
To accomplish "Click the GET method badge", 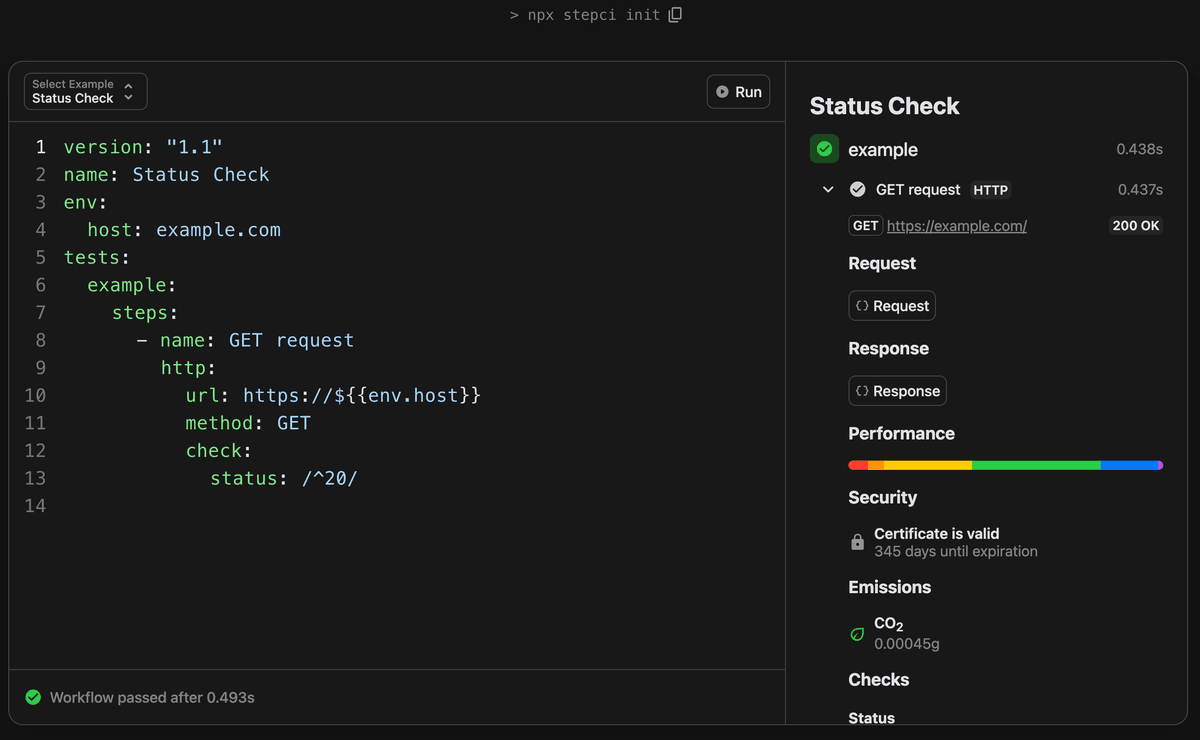I will click(865, 226).
